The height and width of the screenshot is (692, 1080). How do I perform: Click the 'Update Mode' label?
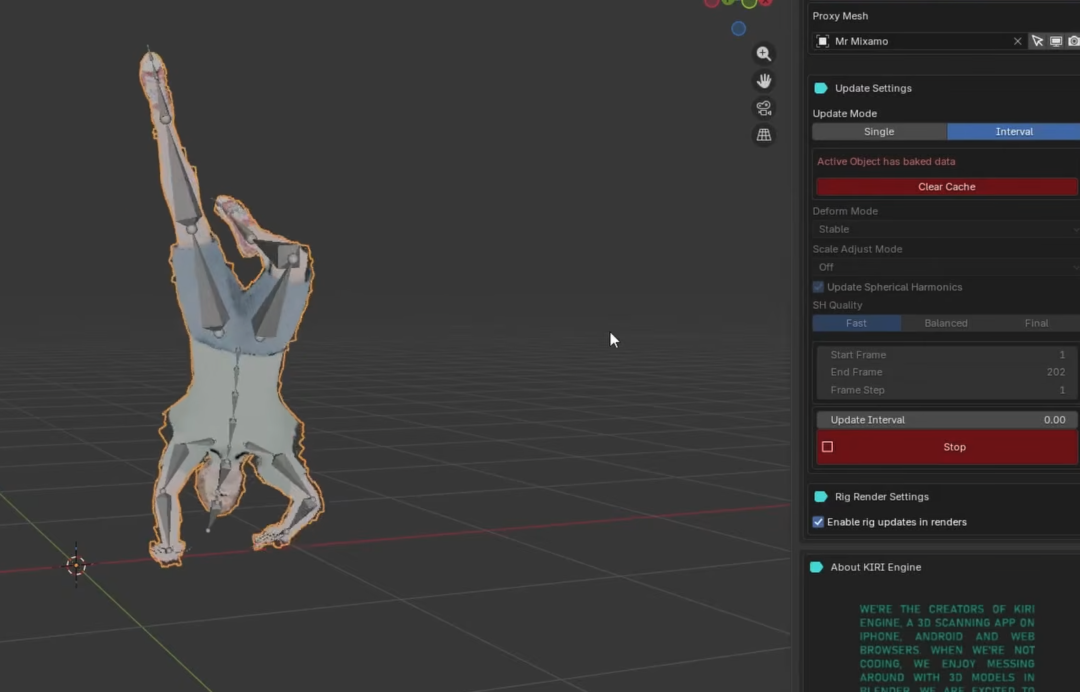pyautogui.click(x=844, y=114)
